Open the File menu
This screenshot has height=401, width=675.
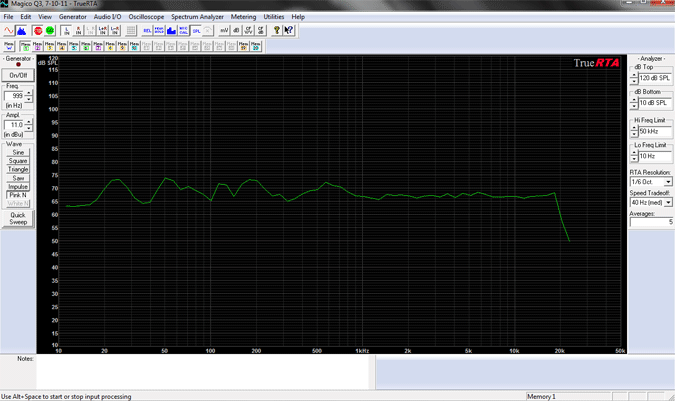tap(8, 17)
